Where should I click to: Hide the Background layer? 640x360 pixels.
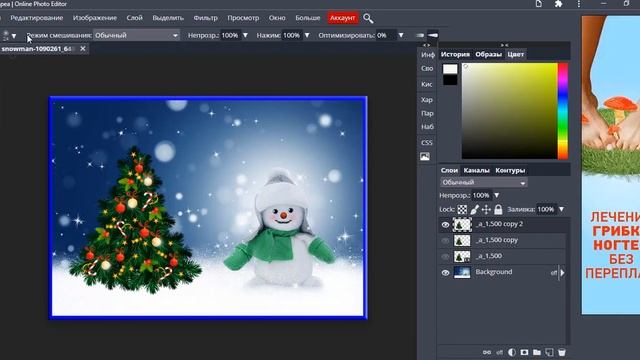(x=445, y=273)
